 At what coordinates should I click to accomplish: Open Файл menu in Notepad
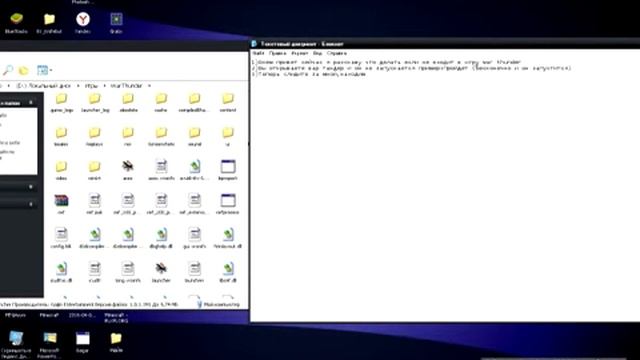(258, 53)
